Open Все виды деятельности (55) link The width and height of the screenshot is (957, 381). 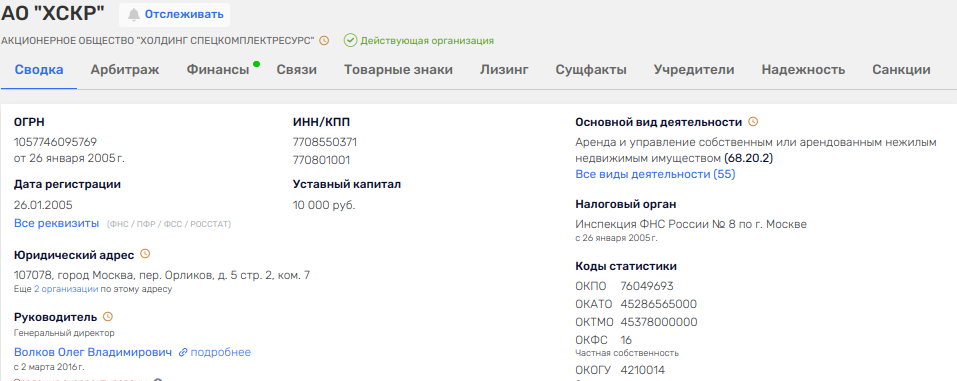point(655,174)
